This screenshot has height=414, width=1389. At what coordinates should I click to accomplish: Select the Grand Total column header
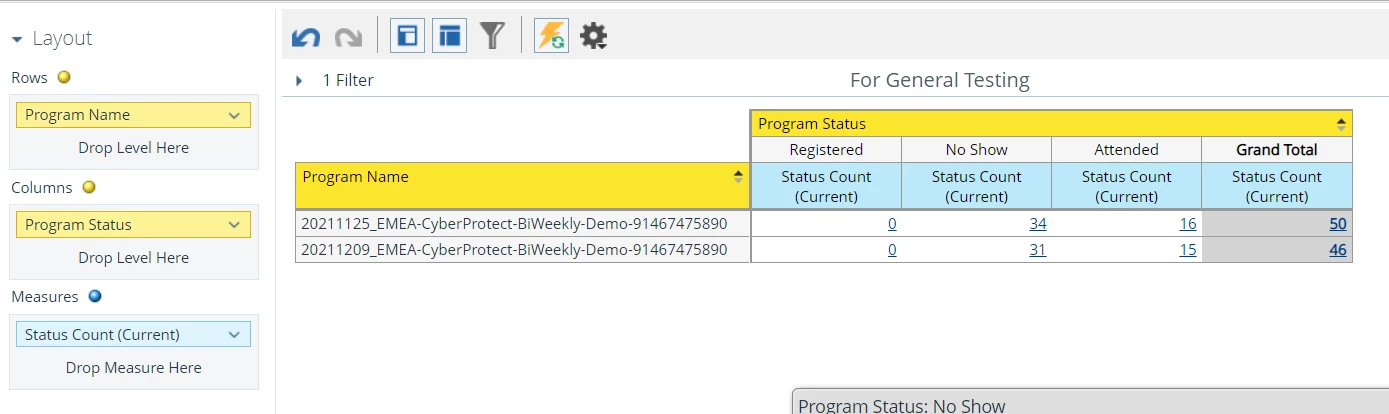1277,150
